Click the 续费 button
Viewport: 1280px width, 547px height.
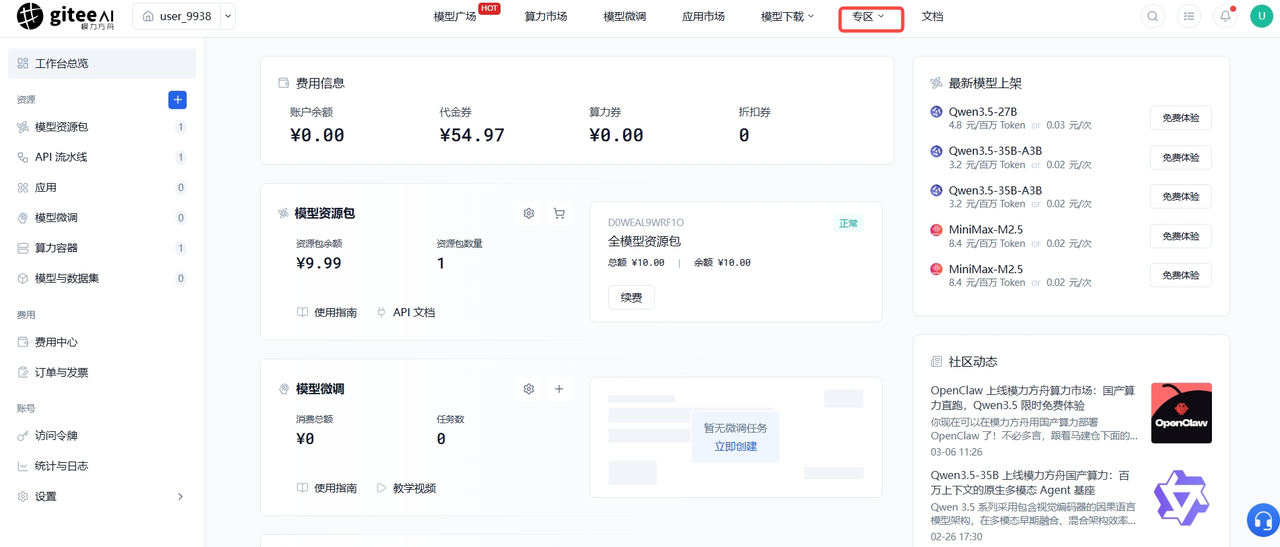(631, 297)
